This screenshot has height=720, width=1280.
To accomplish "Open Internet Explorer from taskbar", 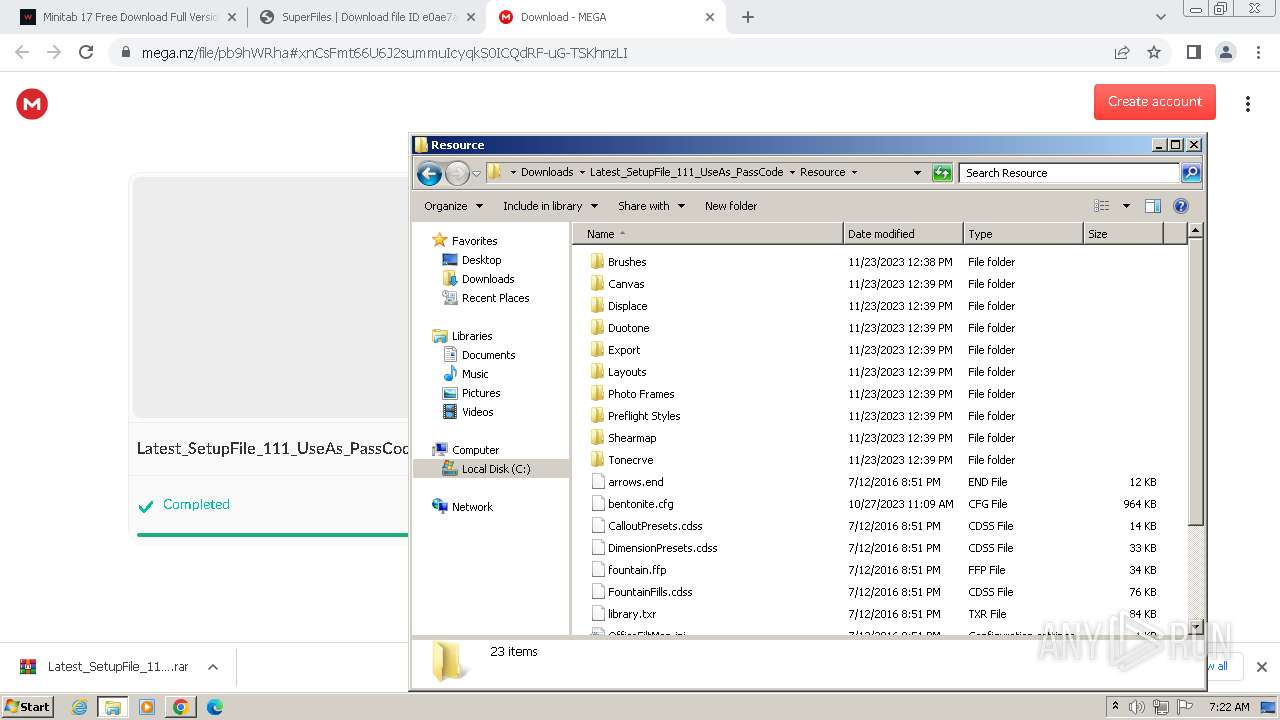I will 79,707.
